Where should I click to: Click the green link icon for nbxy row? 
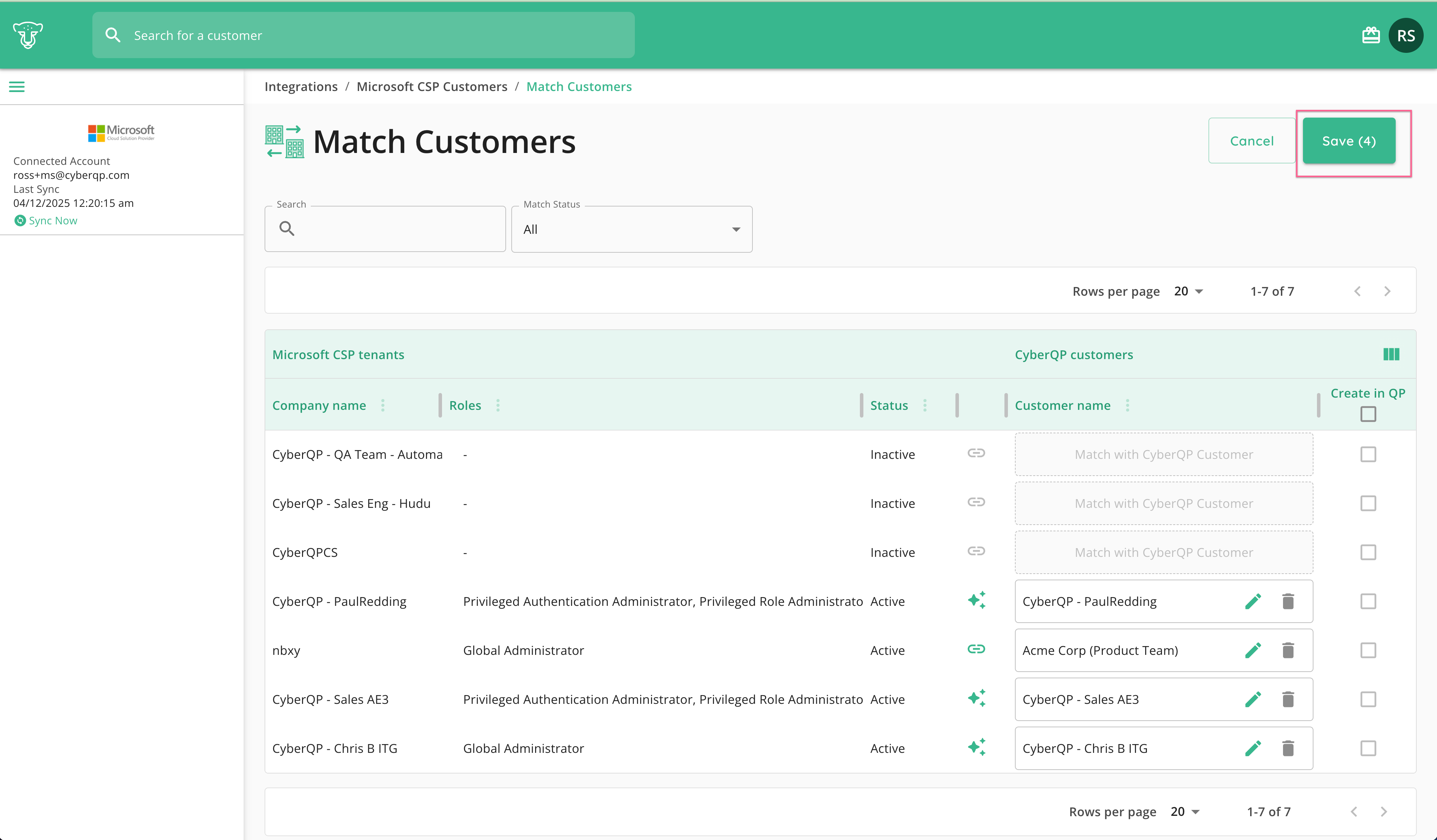tap(976, 650)
